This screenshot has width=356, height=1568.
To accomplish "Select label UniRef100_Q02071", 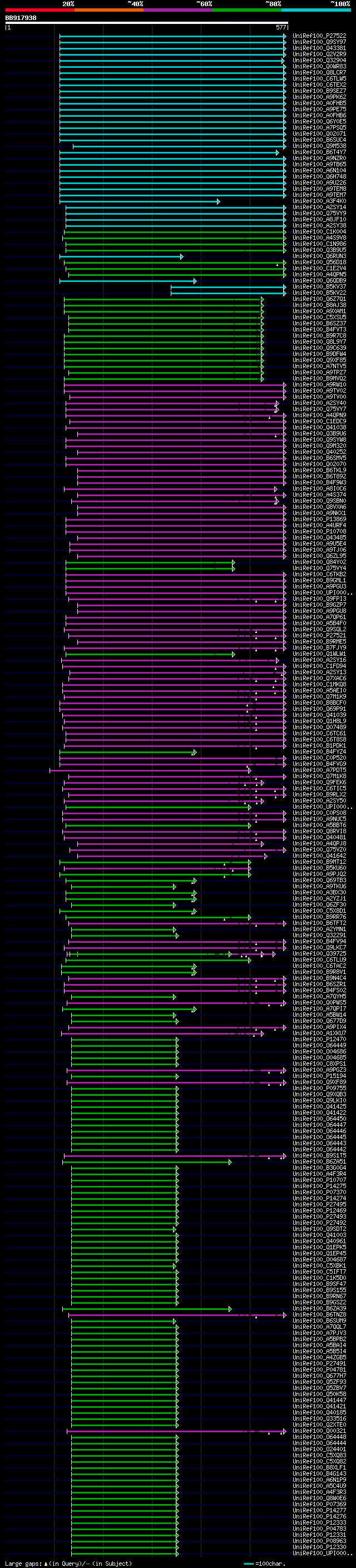I will pos(319,134).
